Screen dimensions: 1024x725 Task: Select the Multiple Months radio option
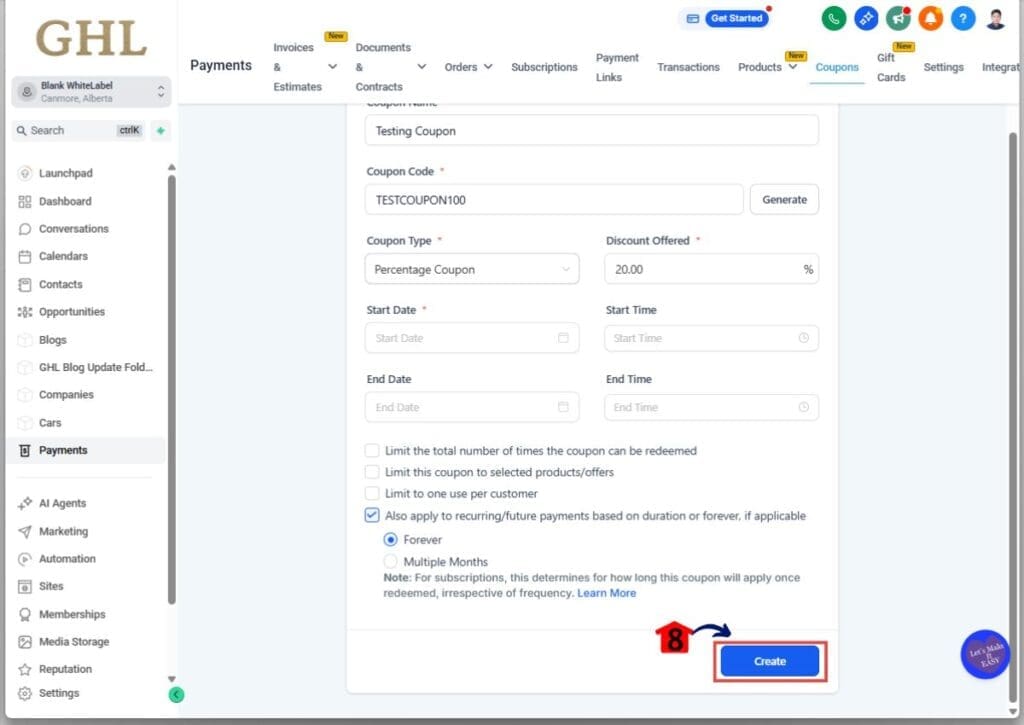pos(390,561)
